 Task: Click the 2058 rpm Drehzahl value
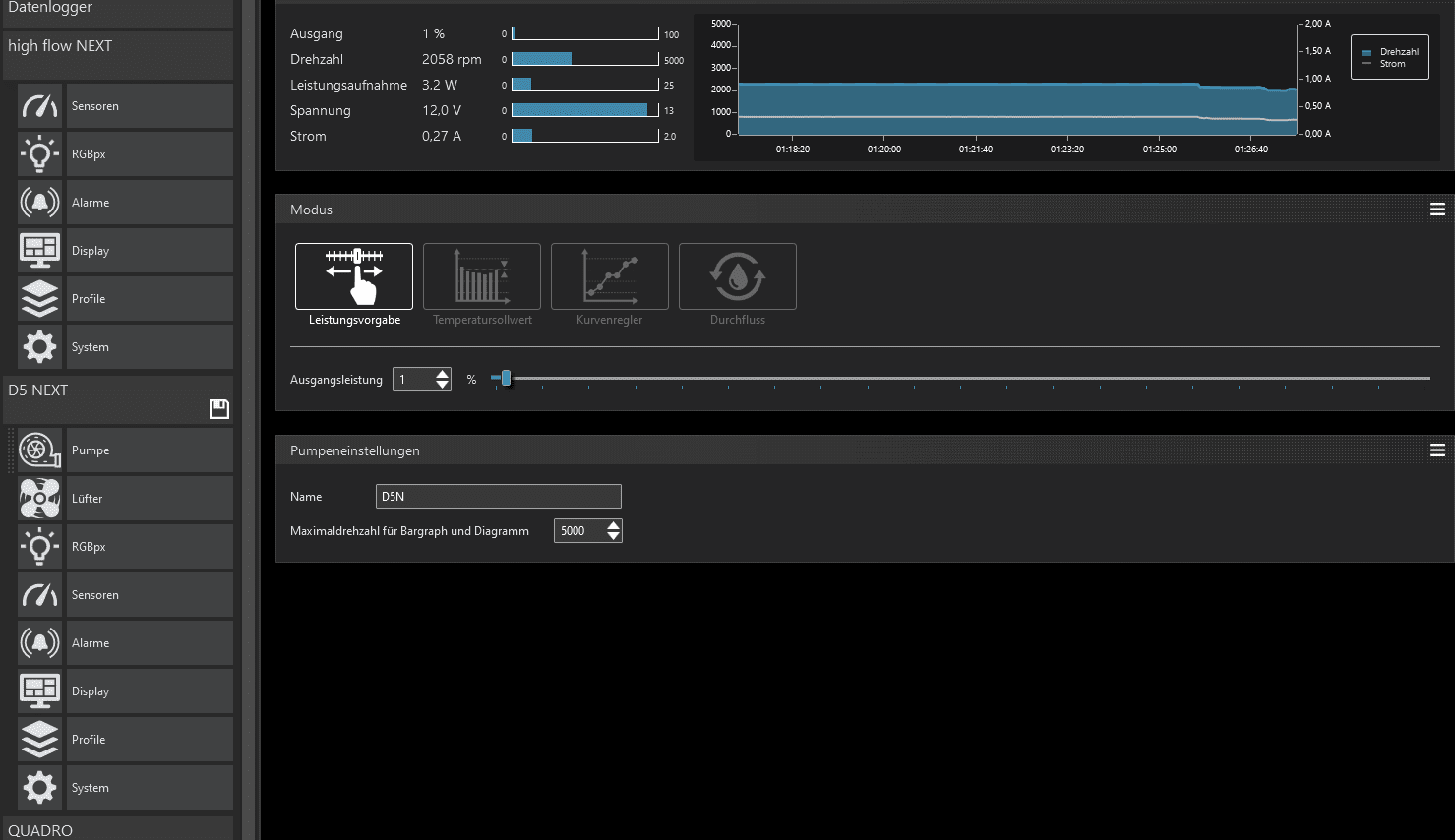tap(452, 59)
